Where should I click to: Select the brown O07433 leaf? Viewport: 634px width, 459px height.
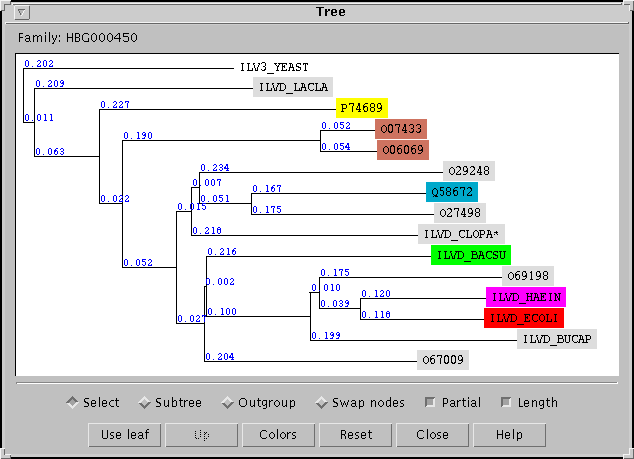[x=401, y=129]
